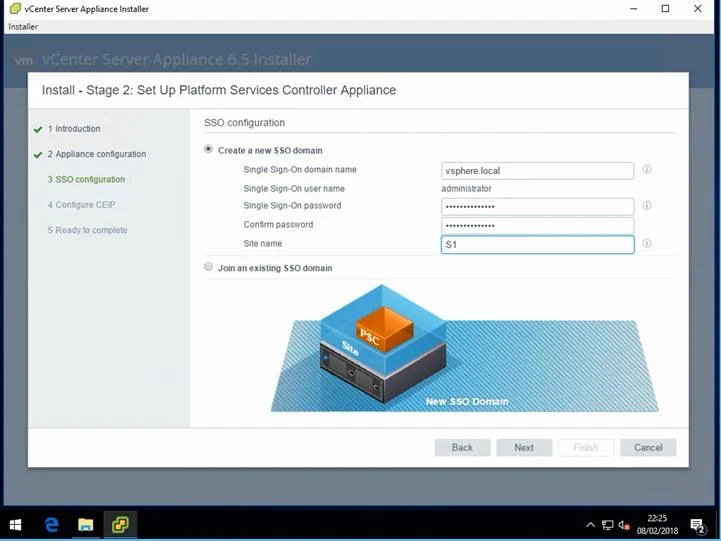Click green checkmark next to Introduction

(38, 130)
